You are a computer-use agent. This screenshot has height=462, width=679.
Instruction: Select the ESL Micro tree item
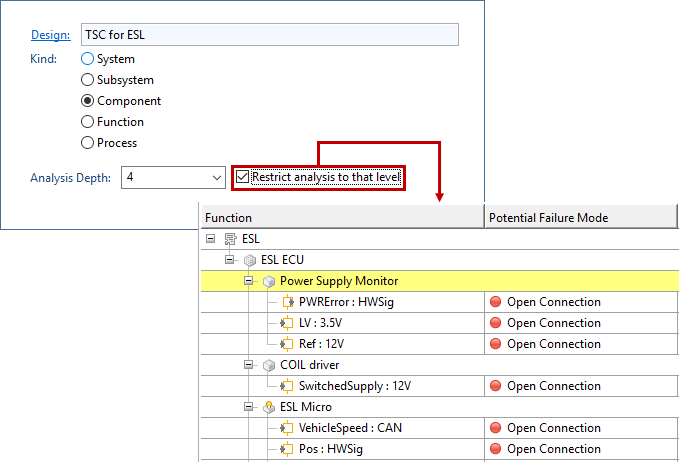306,407
